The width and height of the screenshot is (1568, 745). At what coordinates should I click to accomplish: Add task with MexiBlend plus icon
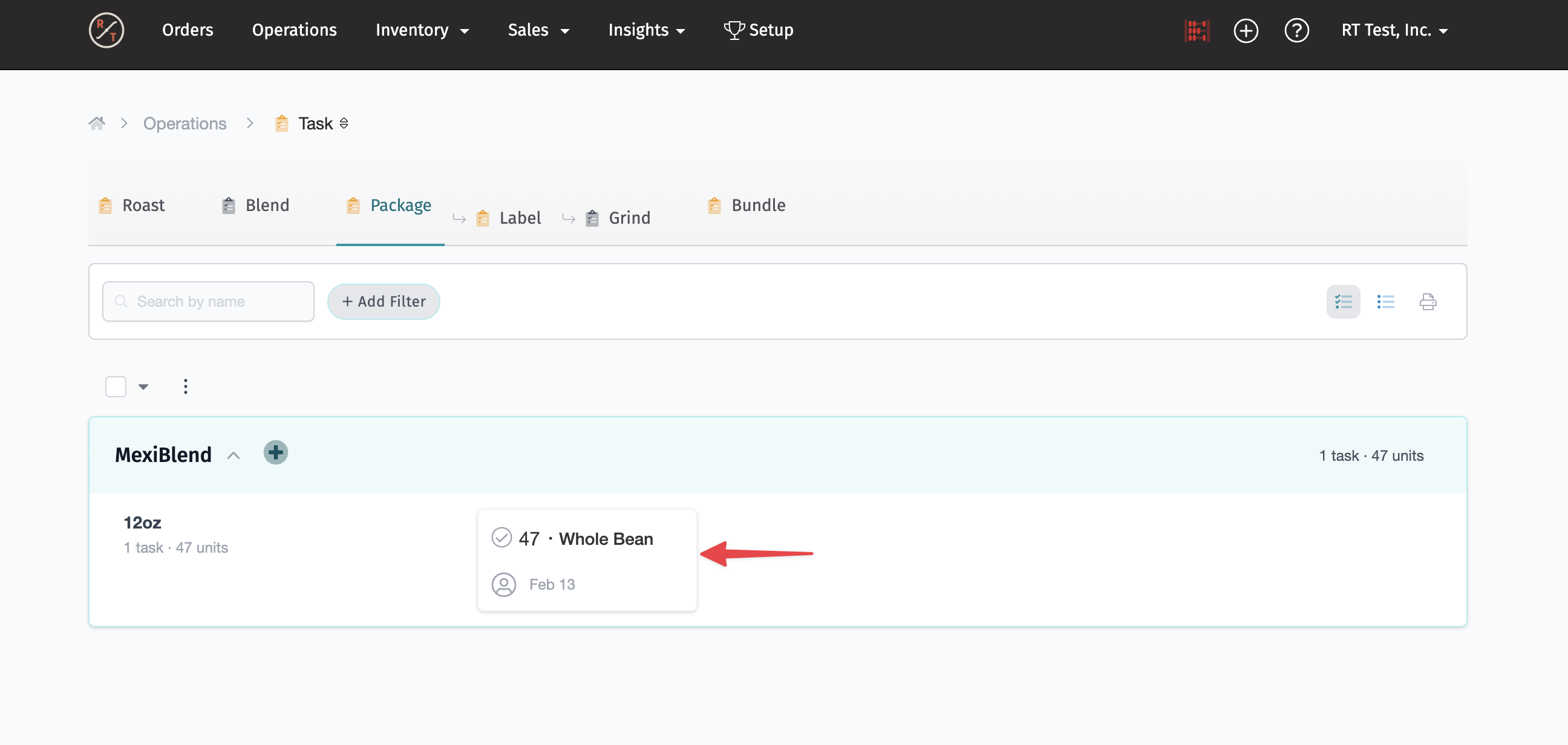pyautogui.click(x=276, y=453)
